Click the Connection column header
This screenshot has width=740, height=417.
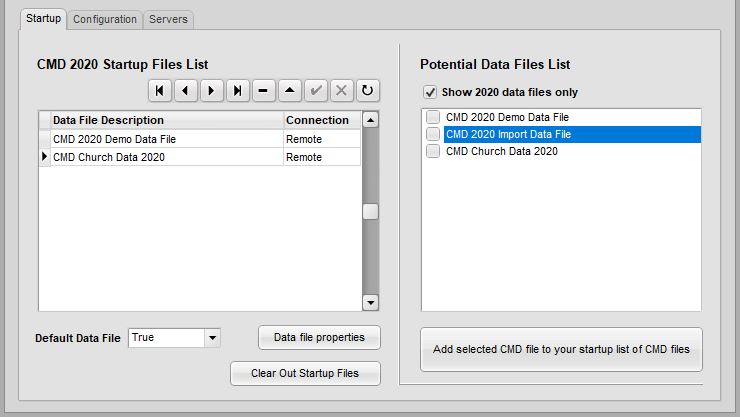click(x=322, y=120)
